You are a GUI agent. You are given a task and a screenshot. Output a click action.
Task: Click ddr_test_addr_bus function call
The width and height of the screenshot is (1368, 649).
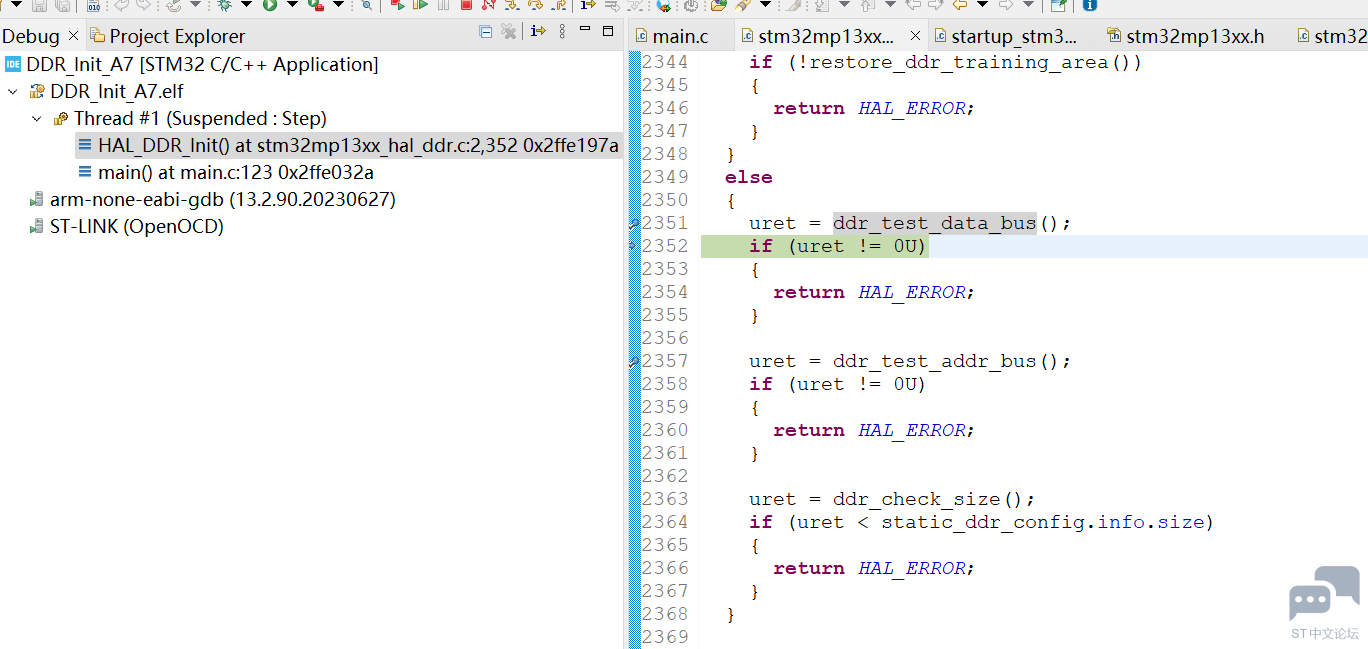[935, 361]
